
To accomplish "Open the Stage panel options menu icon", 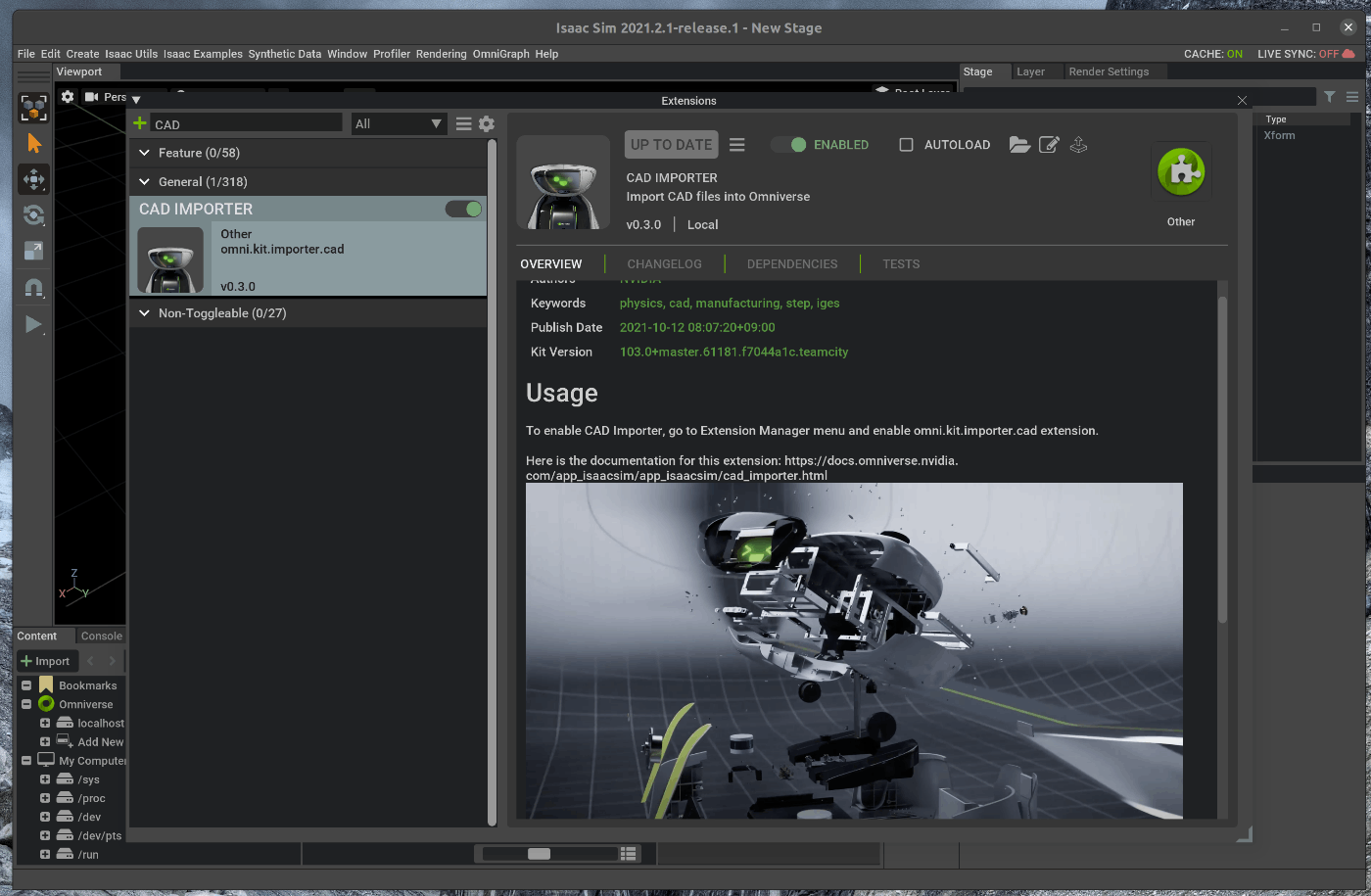I will click(x=1352, y=97).
